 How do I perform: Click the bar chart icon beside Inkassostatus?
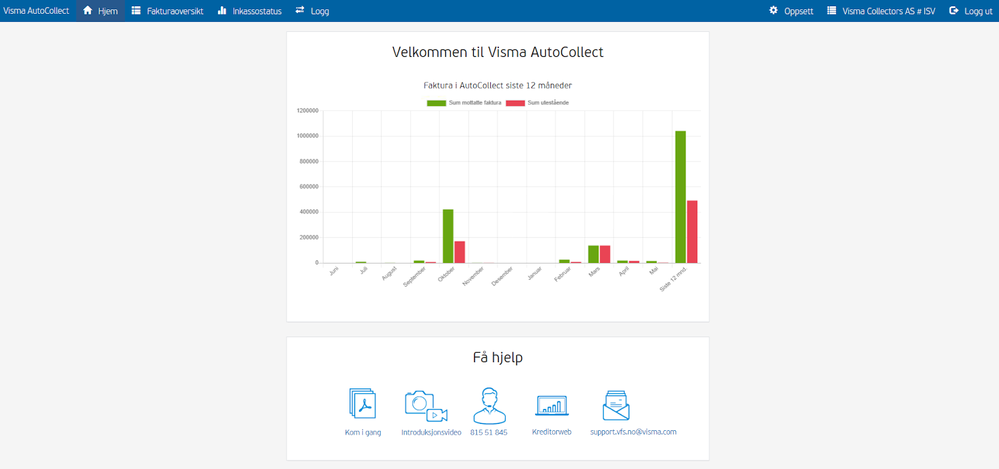[x=222, y=11]
